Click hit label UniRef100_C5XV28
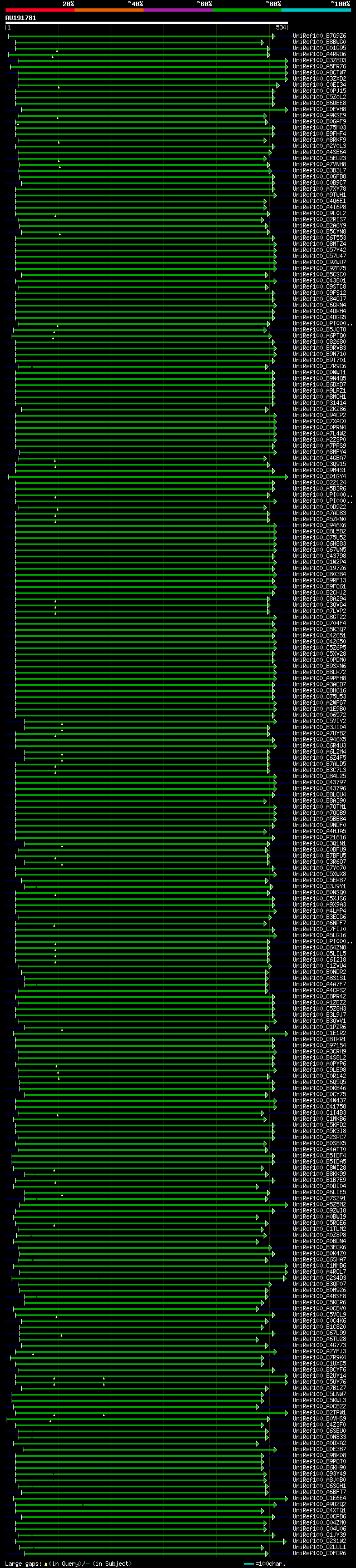 (x=319, y=654)
